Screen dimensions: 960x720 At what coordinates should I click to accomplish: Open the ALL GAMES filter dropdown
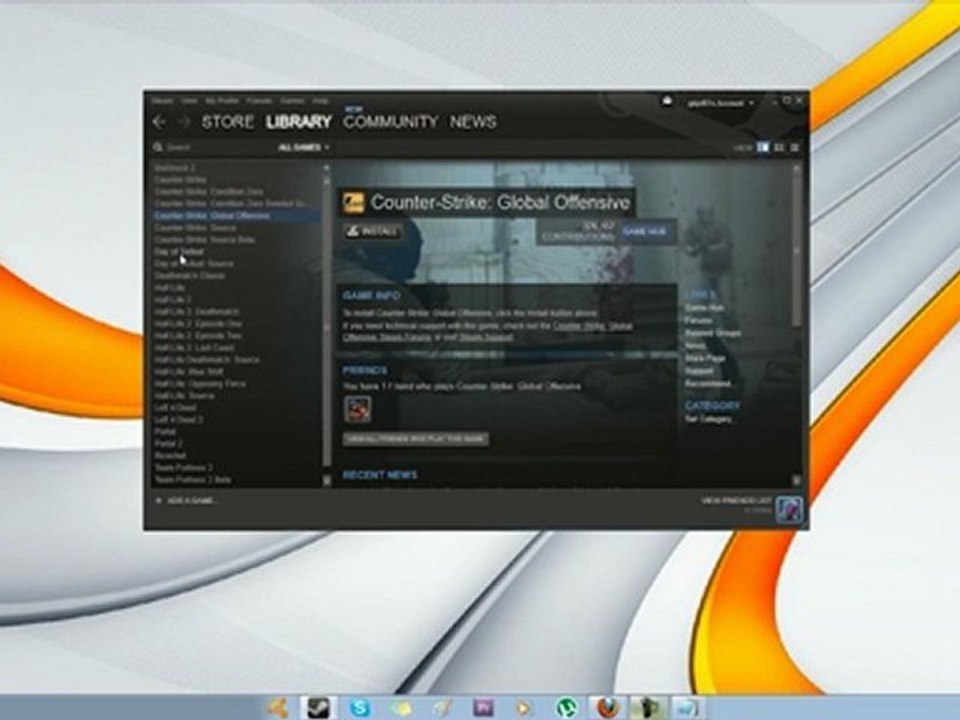[x=304, y=148]
